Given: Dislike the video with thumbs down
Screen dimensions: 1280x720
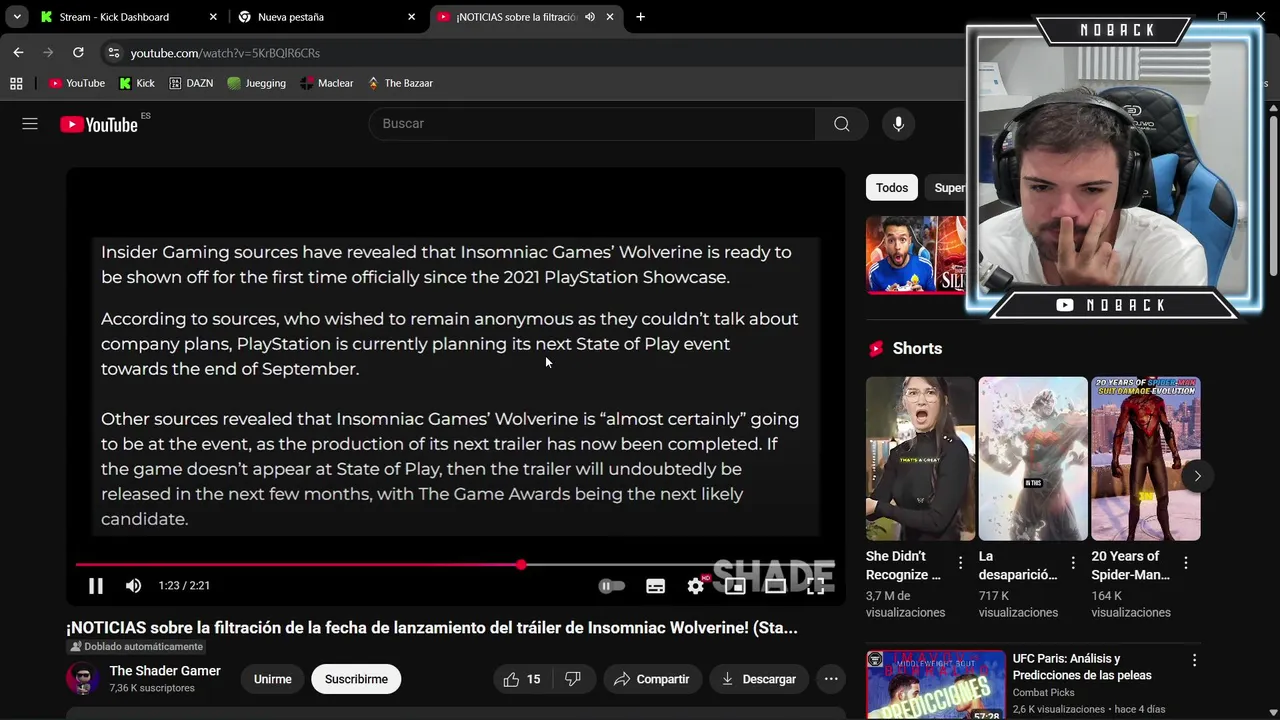Looking at the screenshot, I should [573, 679].
